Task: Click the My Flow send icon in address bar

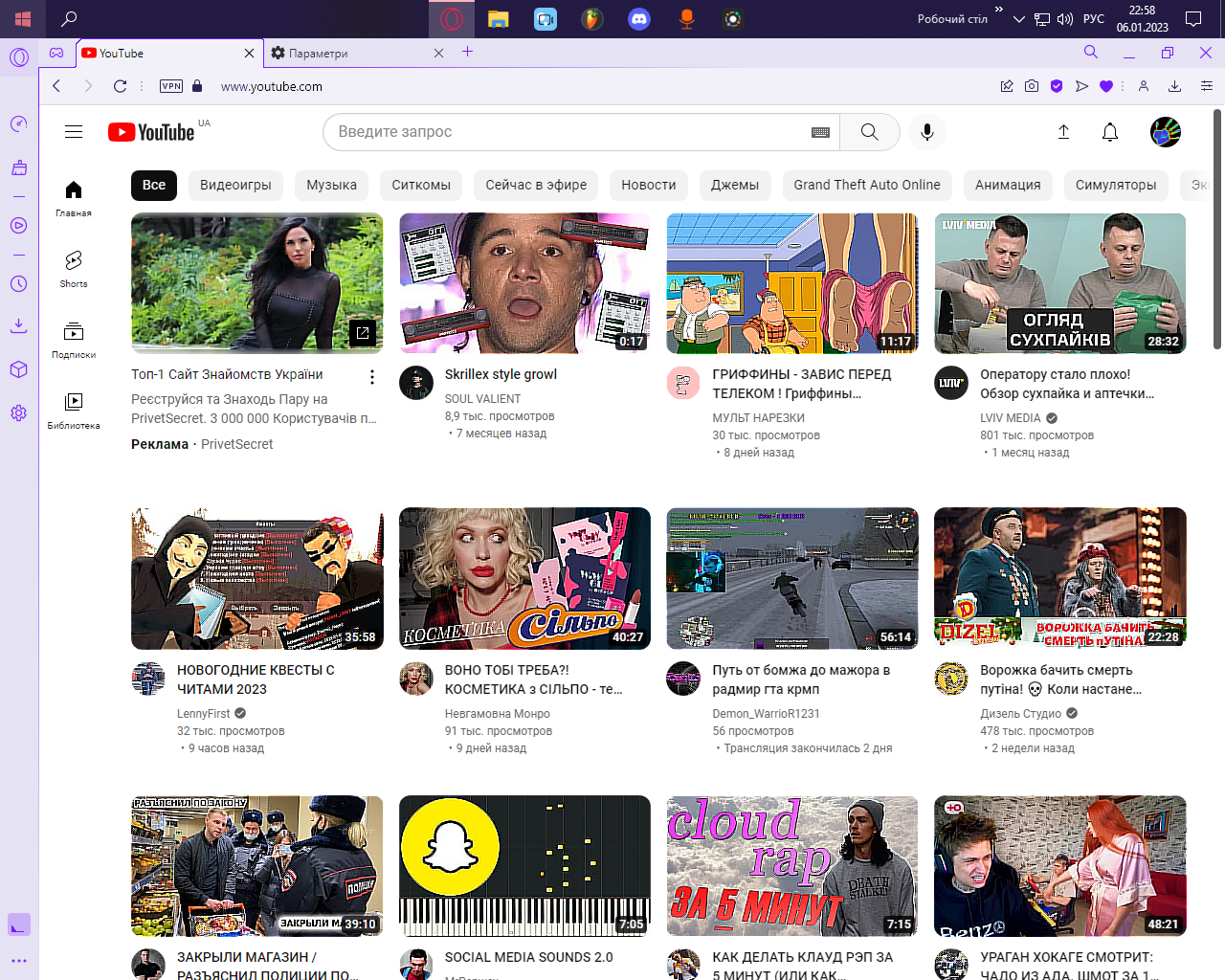Action: pos(1081,86)
